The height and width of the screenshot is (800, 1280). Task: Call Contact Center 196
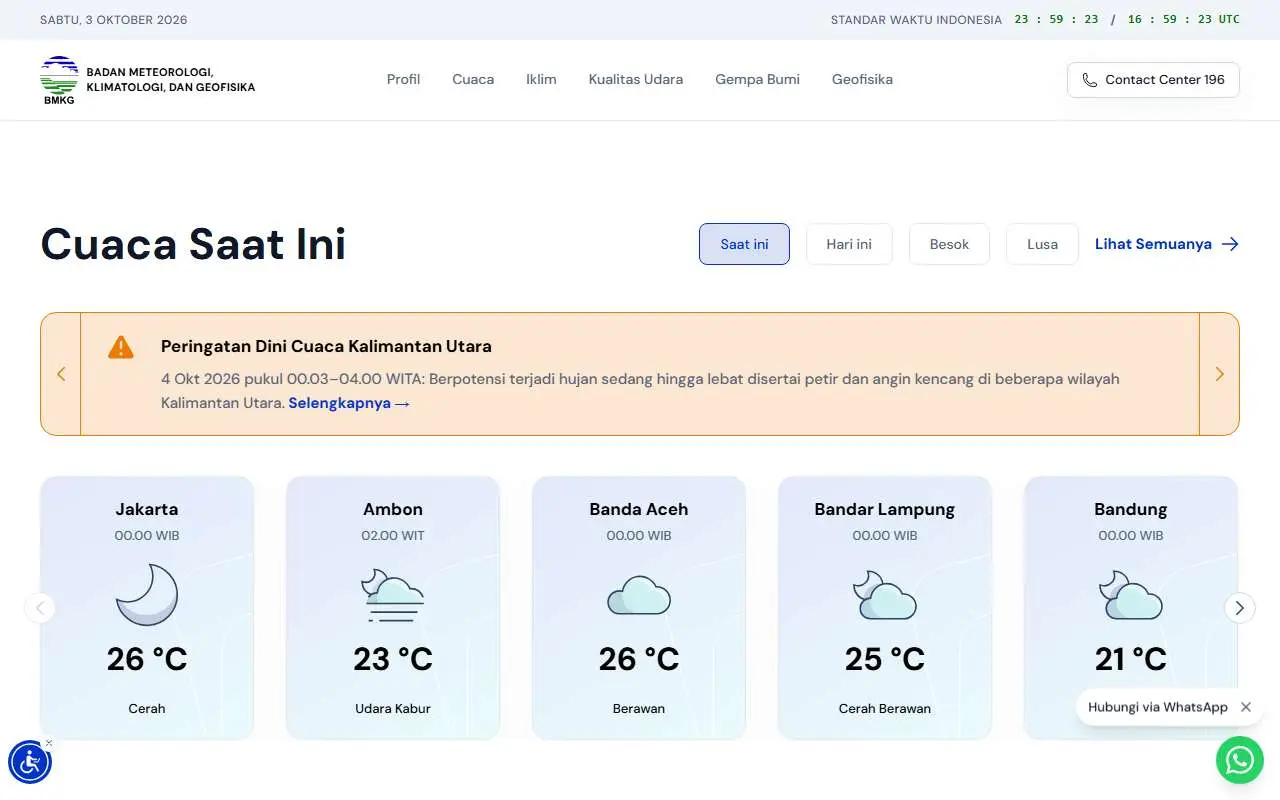point(1153,80)
